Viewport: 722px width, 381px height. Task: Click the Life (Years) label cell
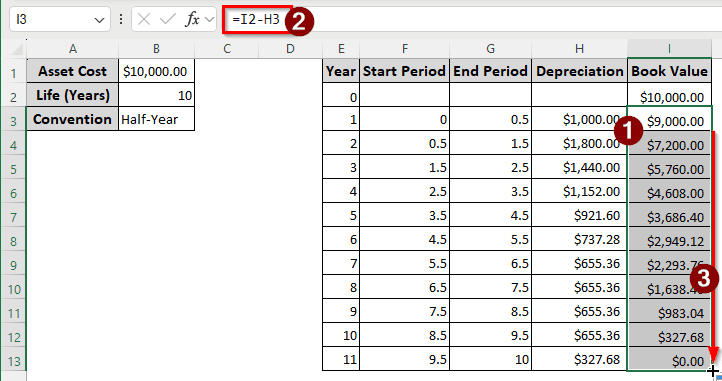72,95
